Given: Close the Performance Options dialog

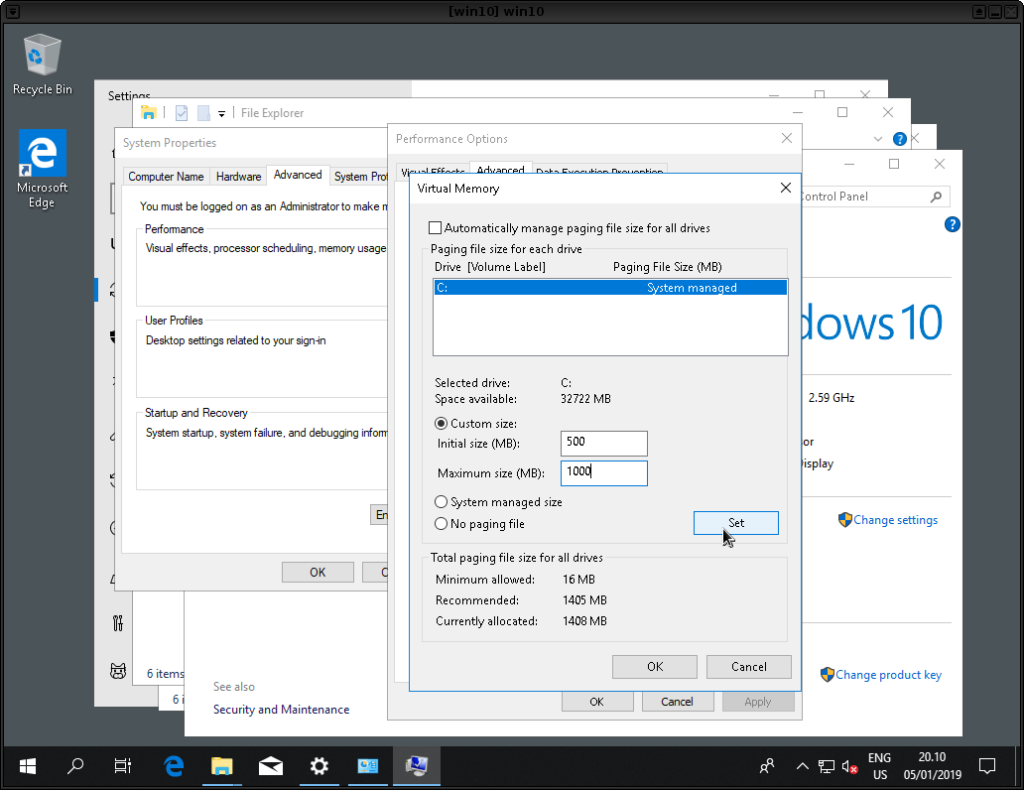Looking at the screenshot, I should (786, 138).
